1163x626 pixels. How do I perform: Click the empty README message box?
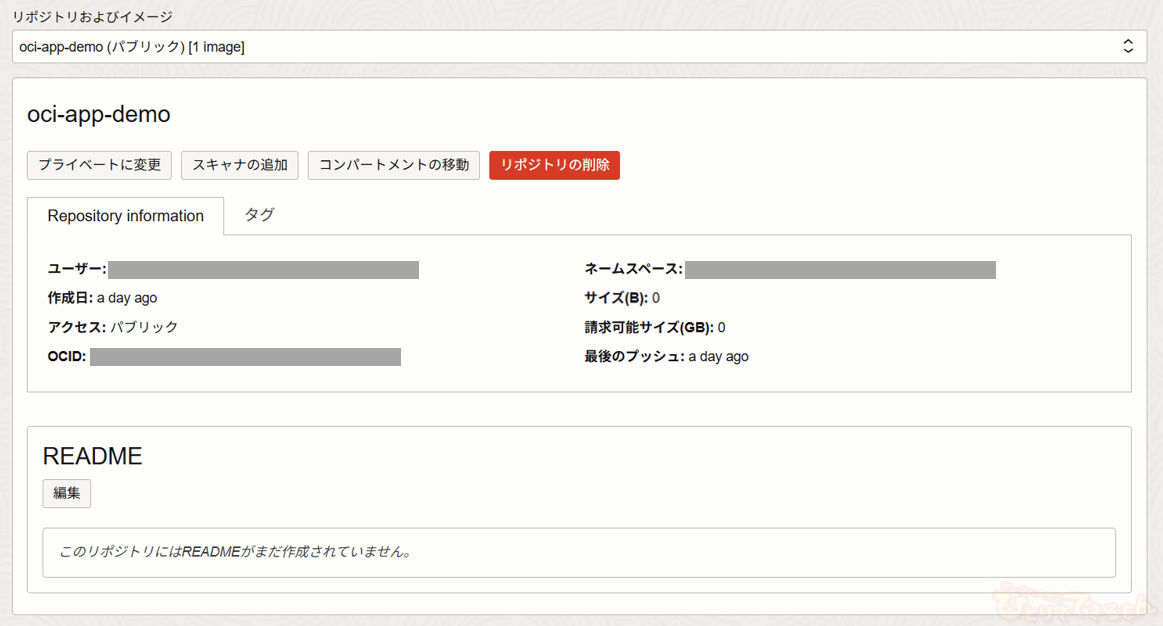coord(578,552)
